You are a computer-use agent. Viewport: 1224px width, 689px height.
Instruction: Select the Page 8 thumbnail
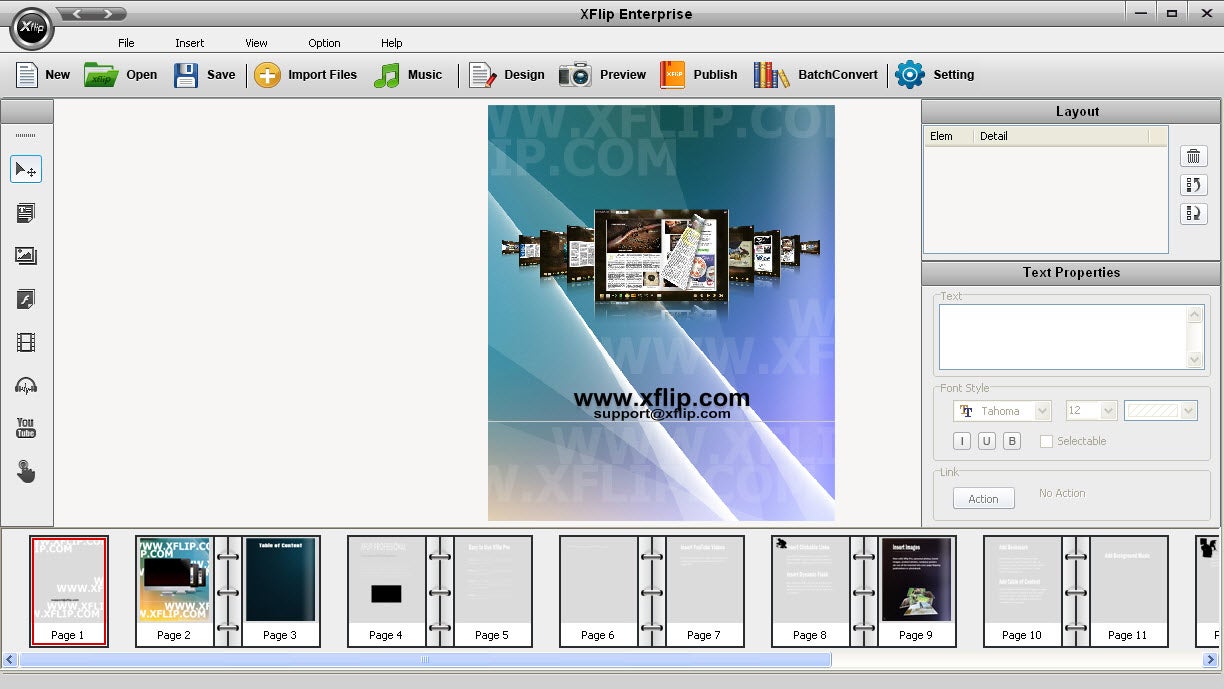810,591
